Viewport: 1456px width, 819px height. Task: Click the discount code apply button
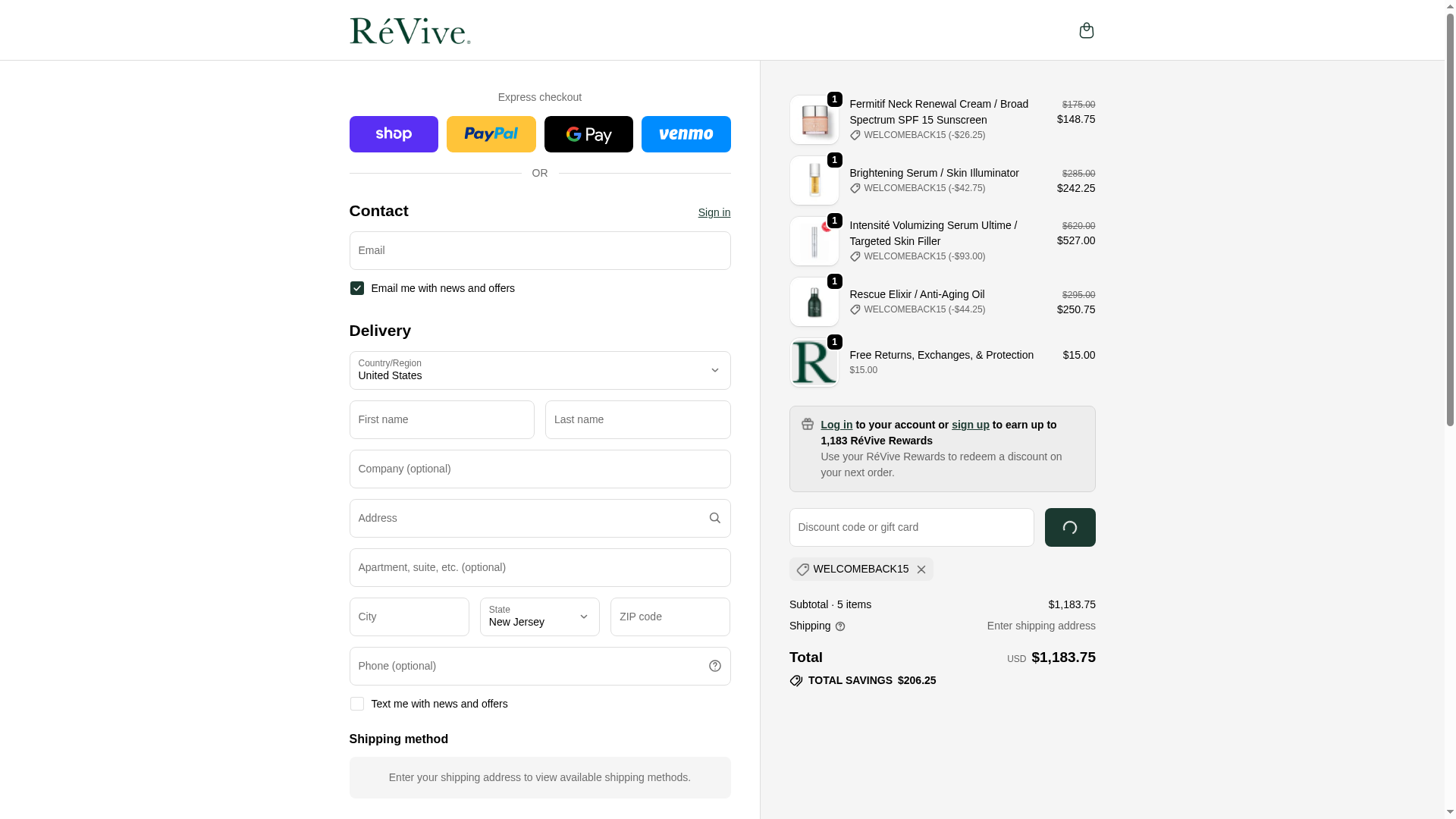(1069, 527)
